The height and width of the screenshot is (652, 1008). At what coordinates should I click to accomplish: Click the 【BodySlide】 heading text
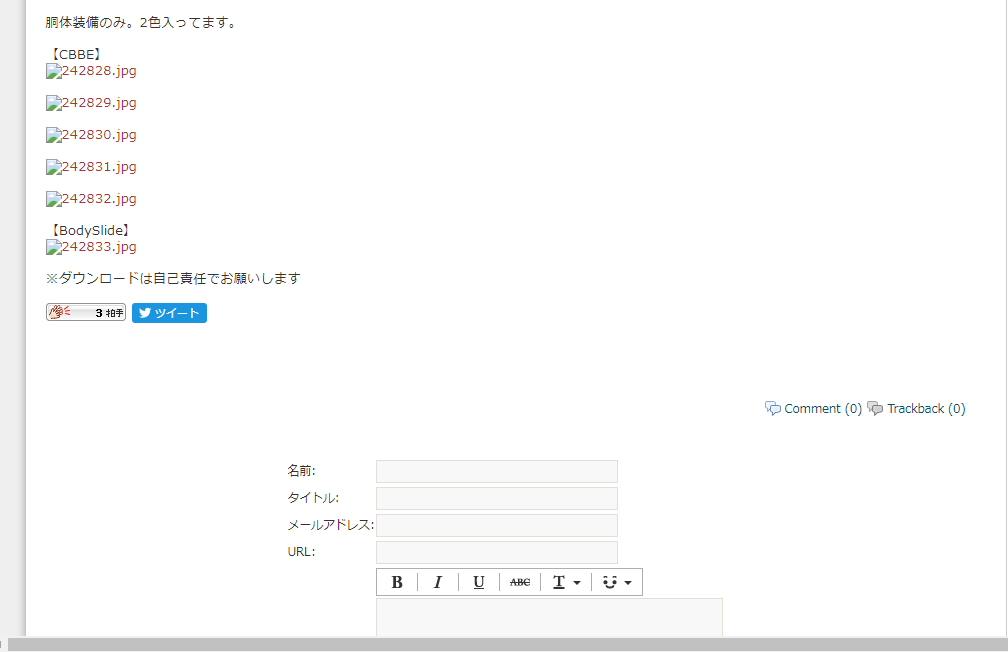point(90,230)
